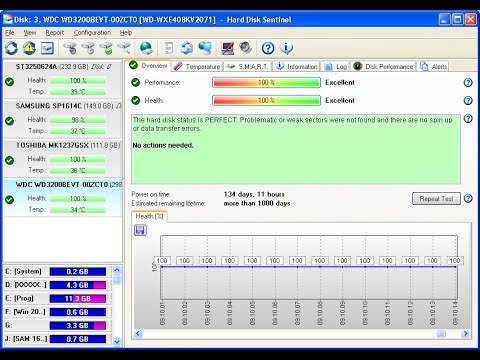Viewport: 480px width, 360px height.
Task: Click the blue disk panel toolbar icon
Action: tap(47, 48)
